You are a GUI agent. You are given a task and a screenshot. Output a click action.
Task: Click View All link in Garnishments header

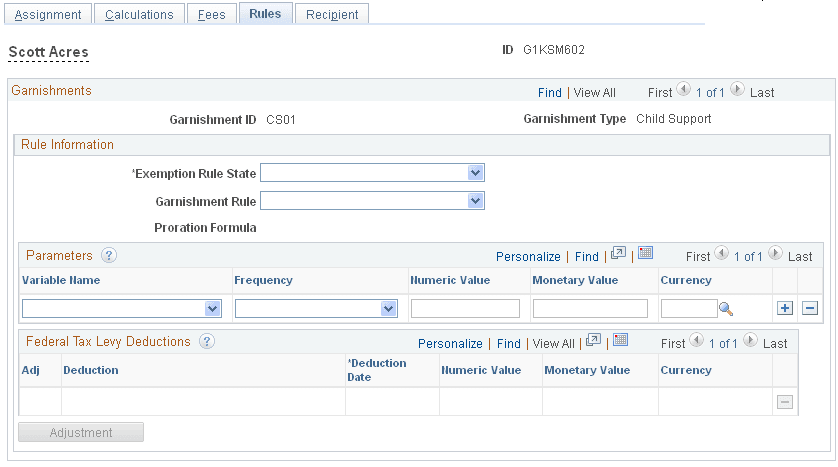tap(594, 93)
